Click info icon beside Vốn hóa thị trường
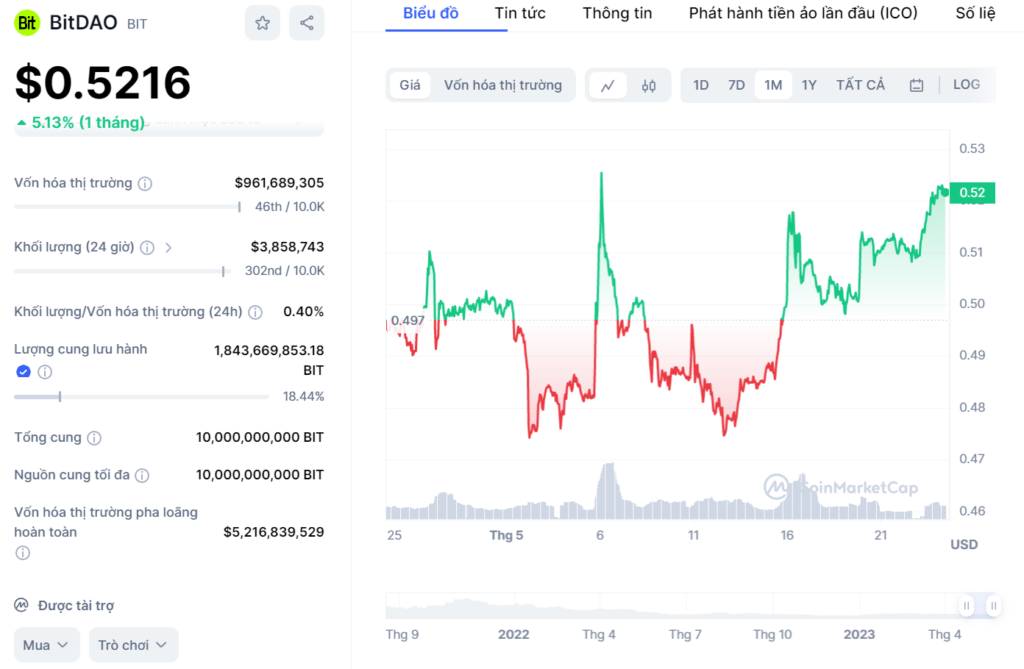 (x=145, y=184)
